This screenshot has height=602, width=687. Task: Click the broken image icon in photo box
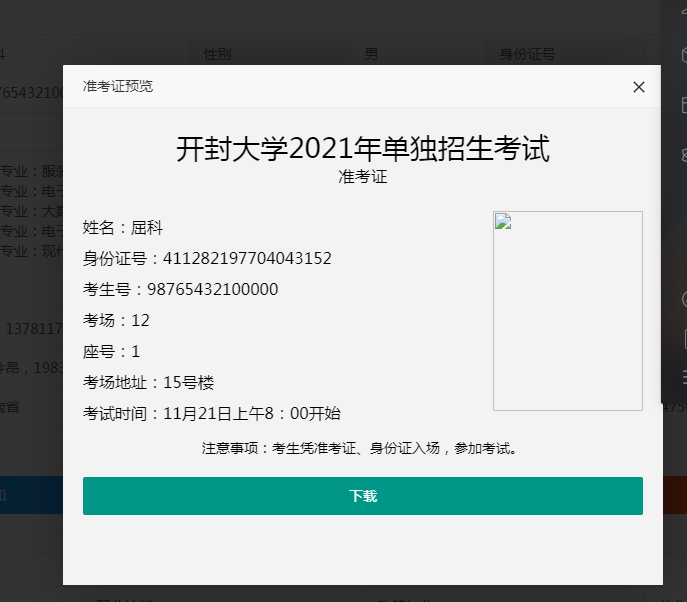click(x=503, y=221)
